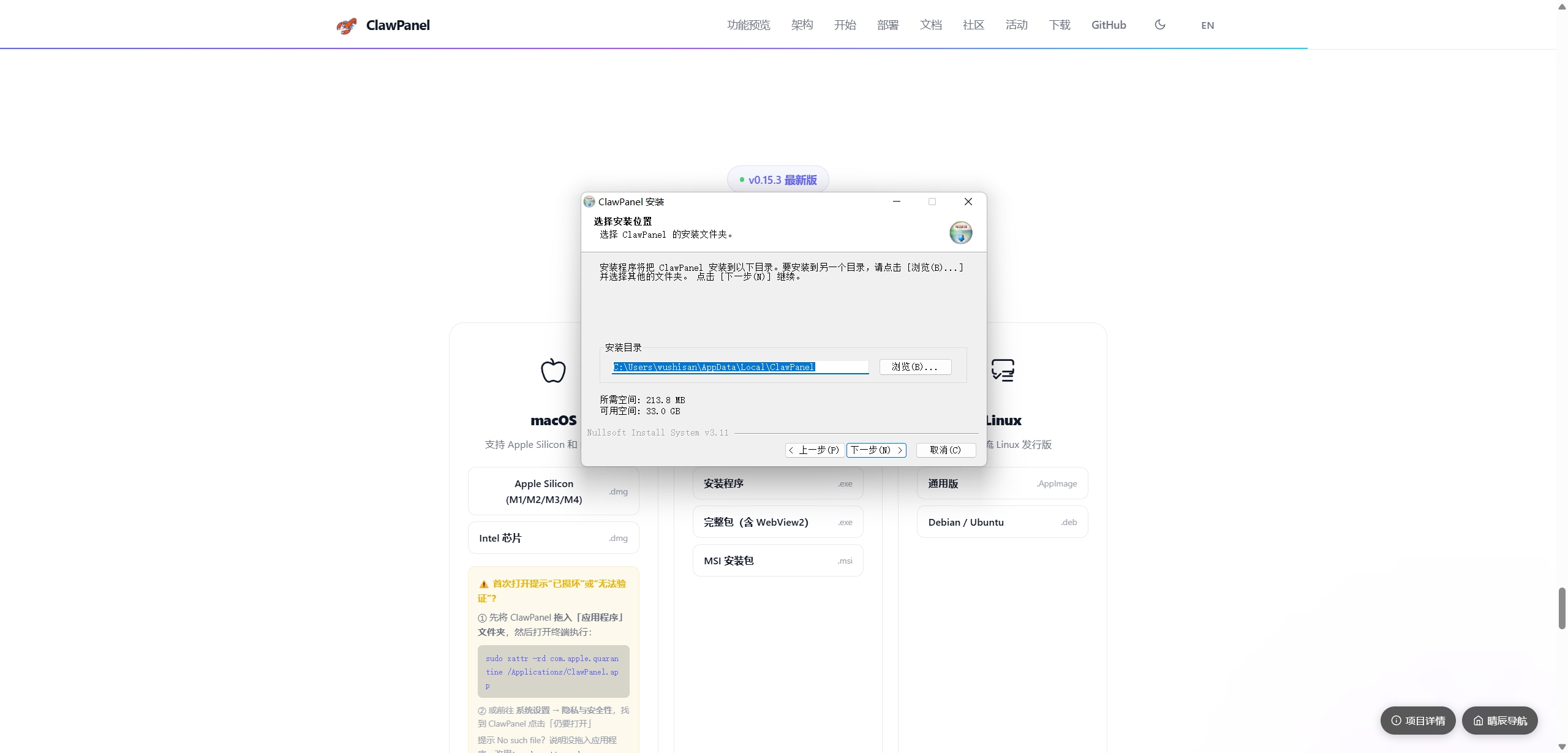This screenshot has height=753, width=1568.
Task: Open the 晴辰导航 floating button
Action: [1500, 721]
